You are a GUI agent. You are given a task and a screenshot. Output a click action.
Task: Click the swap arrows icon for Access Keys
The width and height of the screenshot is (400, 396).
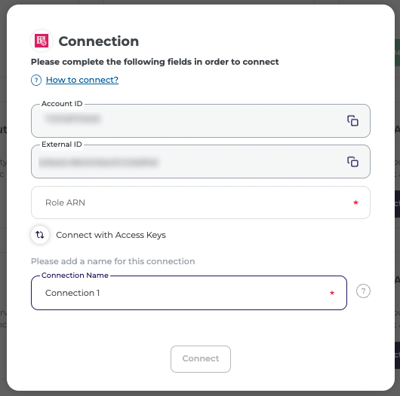coord(40,235)
